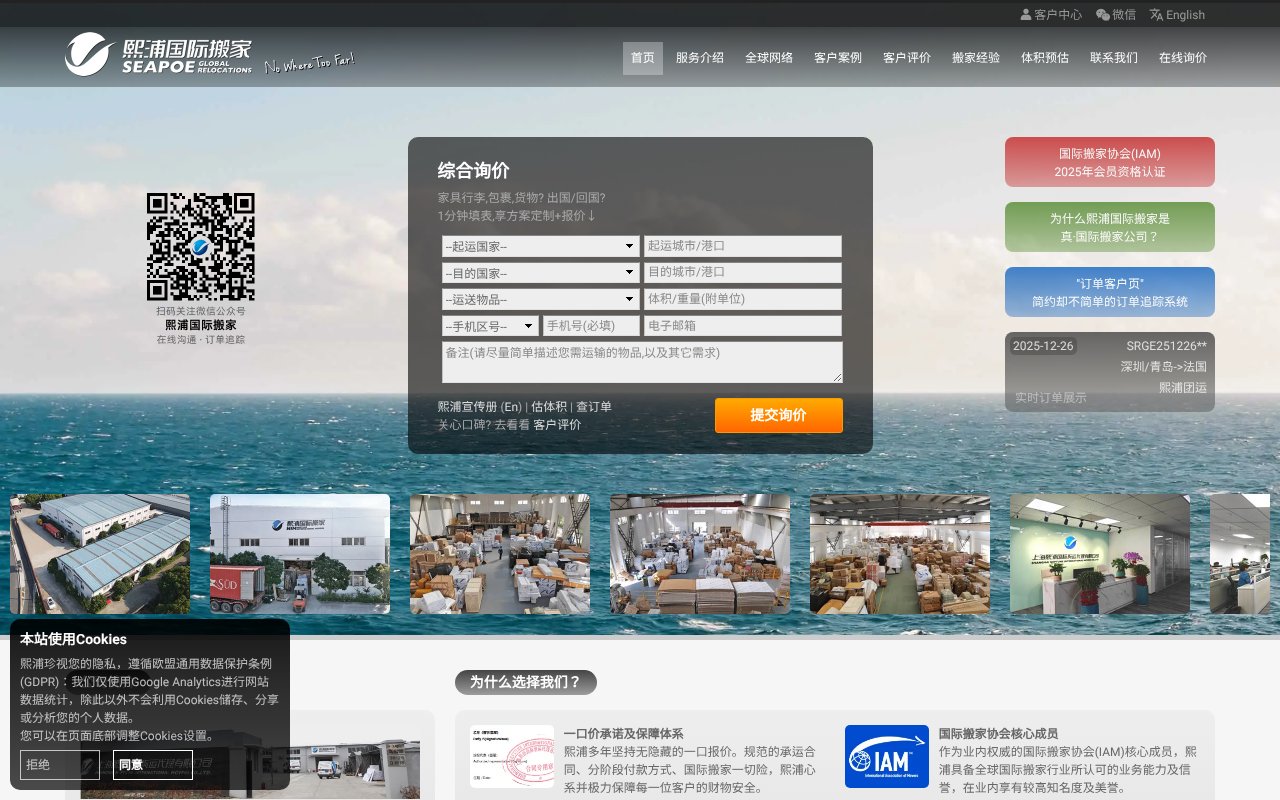Image resolution: width=1280 pixels, height=800 pixels.
Task: Click the 客户中心 user icon
Action: coord(1026,14)
